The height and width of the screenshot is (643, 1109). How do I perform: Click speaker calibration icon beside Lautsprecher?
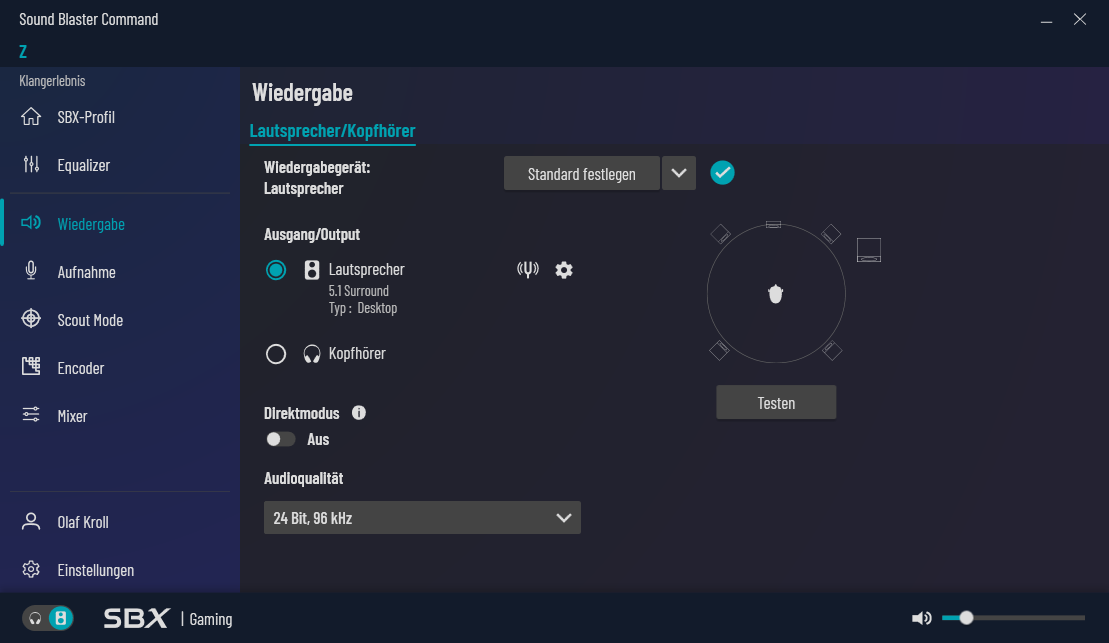pyautogui.click(x=528, y=269)
